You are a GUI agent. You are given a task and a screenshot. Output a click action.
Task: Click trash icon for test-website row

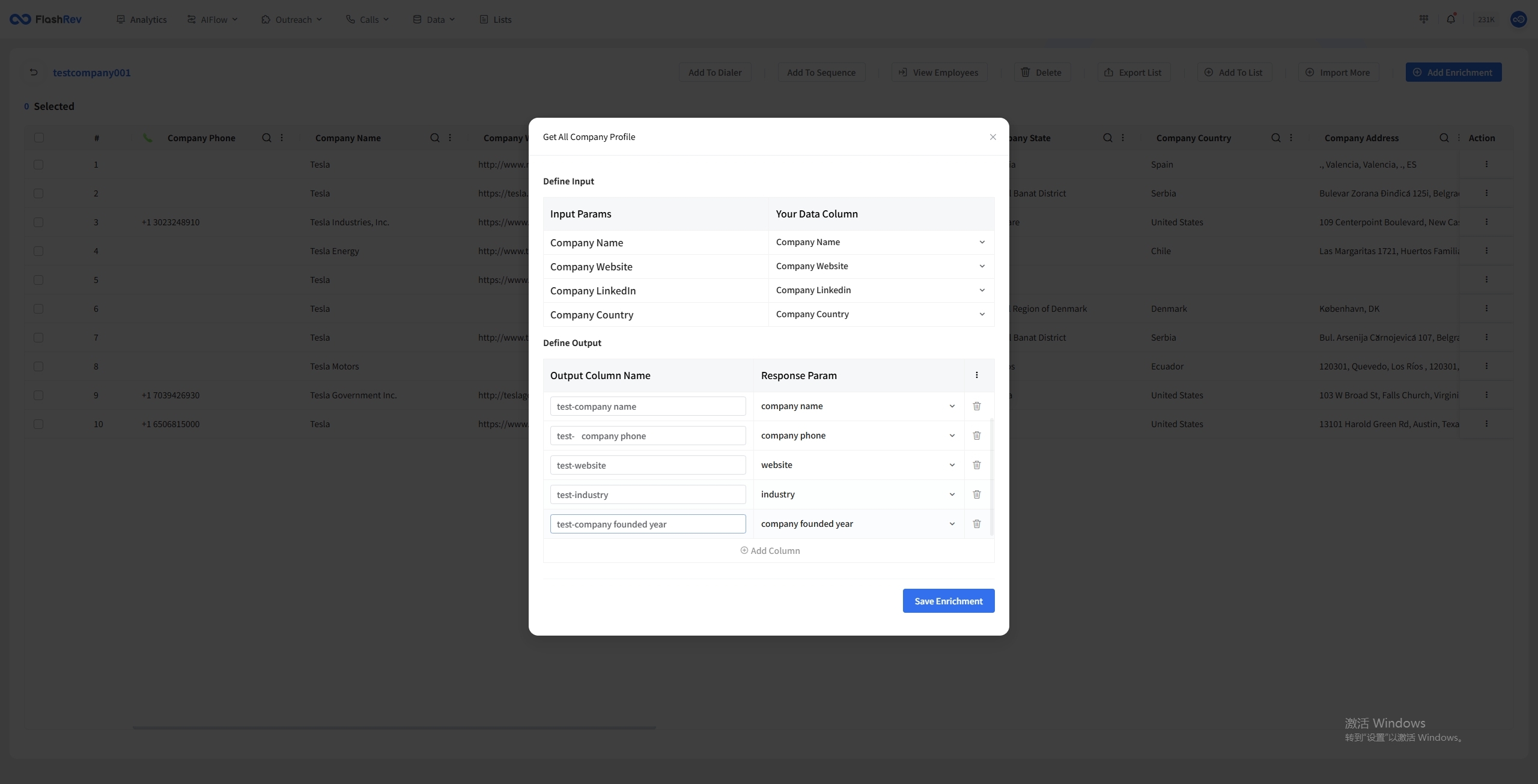tap(976, 465)
